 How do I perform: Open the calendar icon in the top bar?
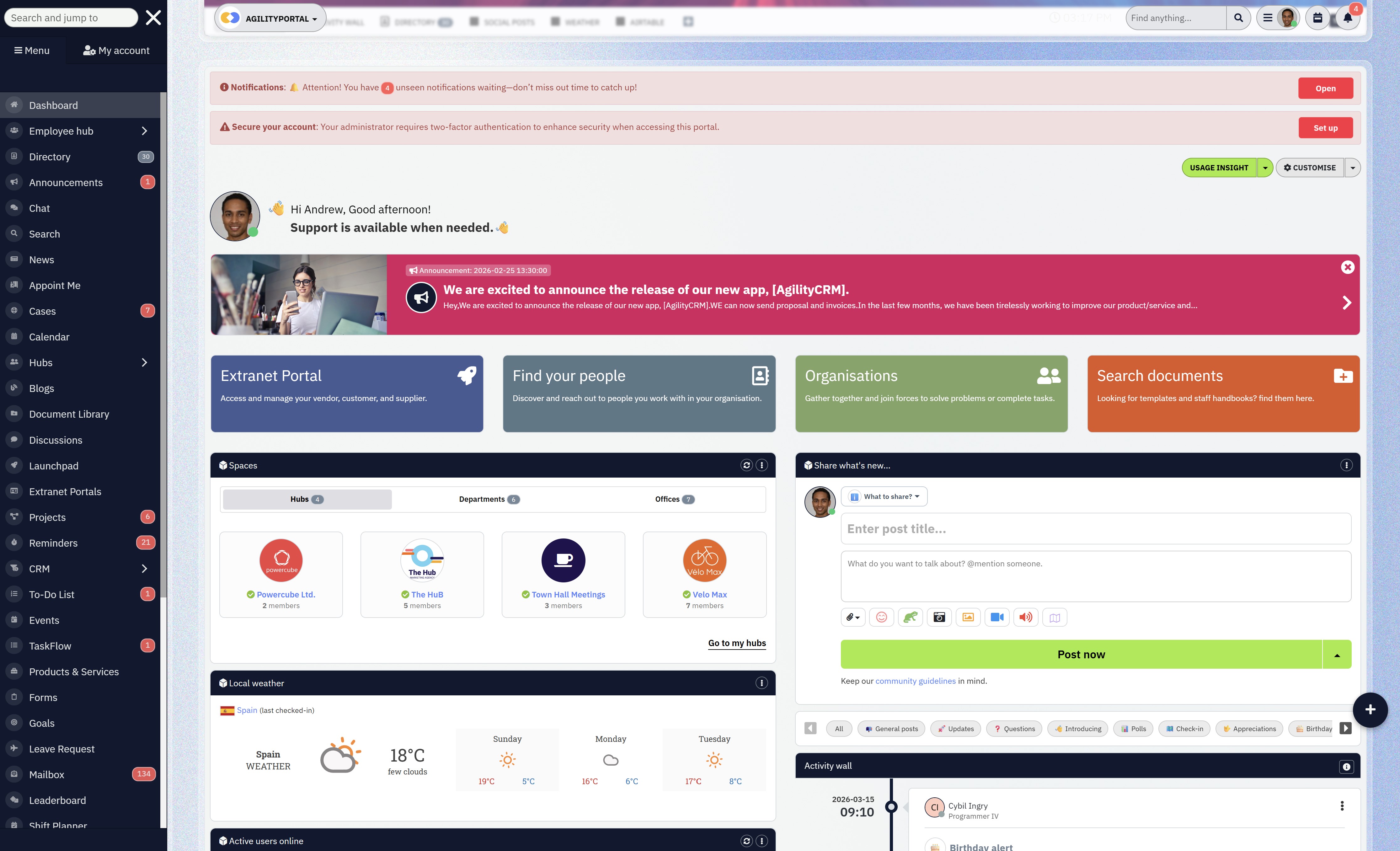click(x=1318, y=18)
